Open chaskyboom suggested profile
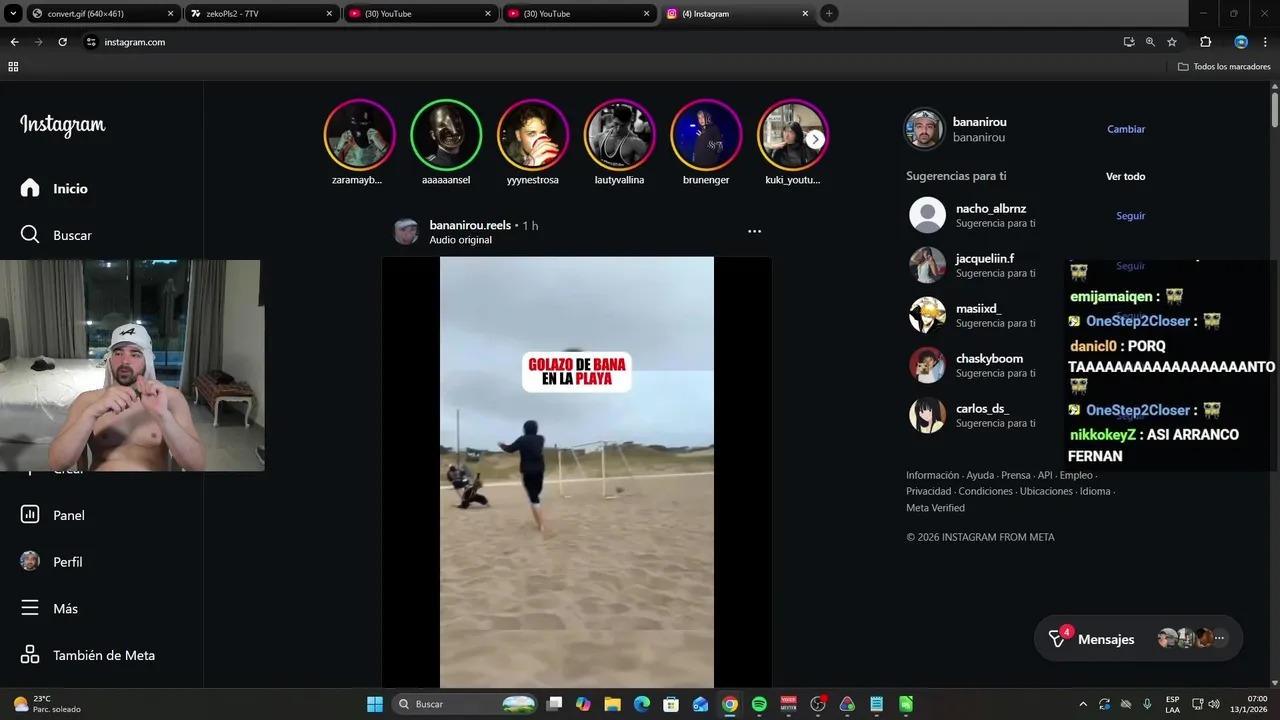 tap(989, 358)
